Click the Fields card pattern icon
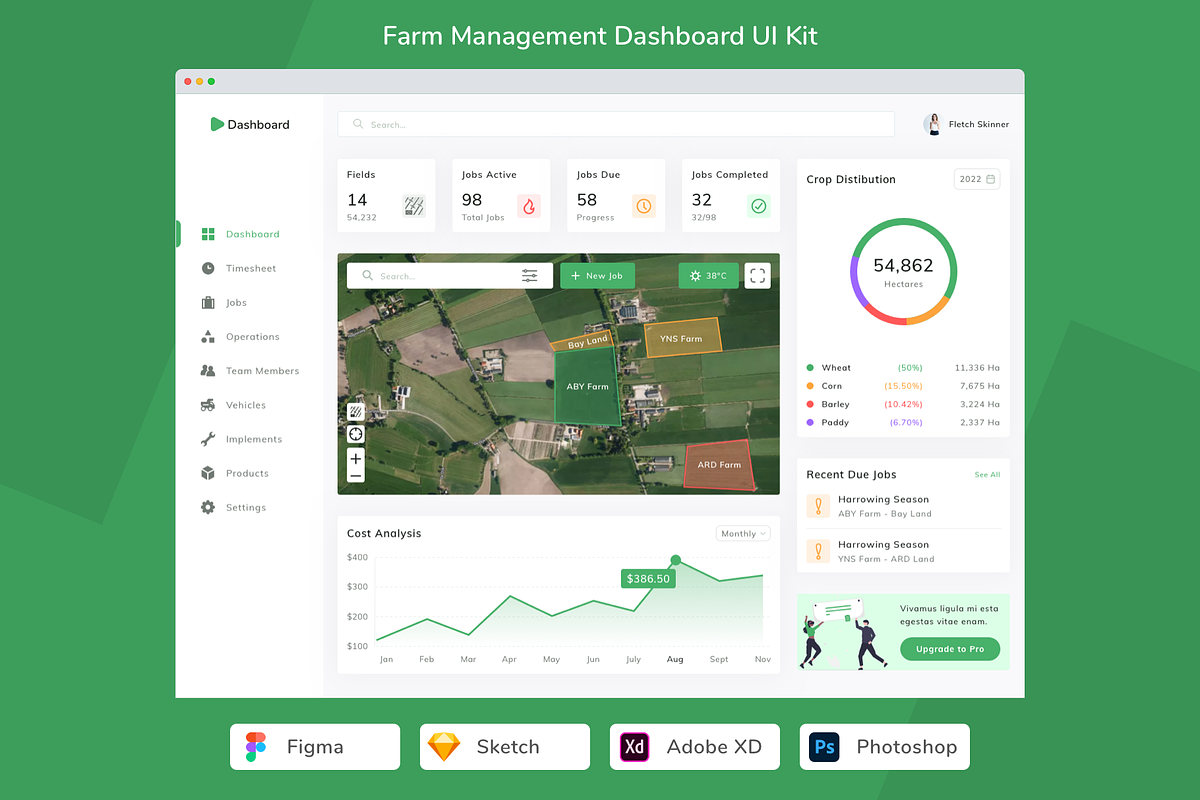The height and width of the screenshot is (800, 1200). (x=414, y=206)
